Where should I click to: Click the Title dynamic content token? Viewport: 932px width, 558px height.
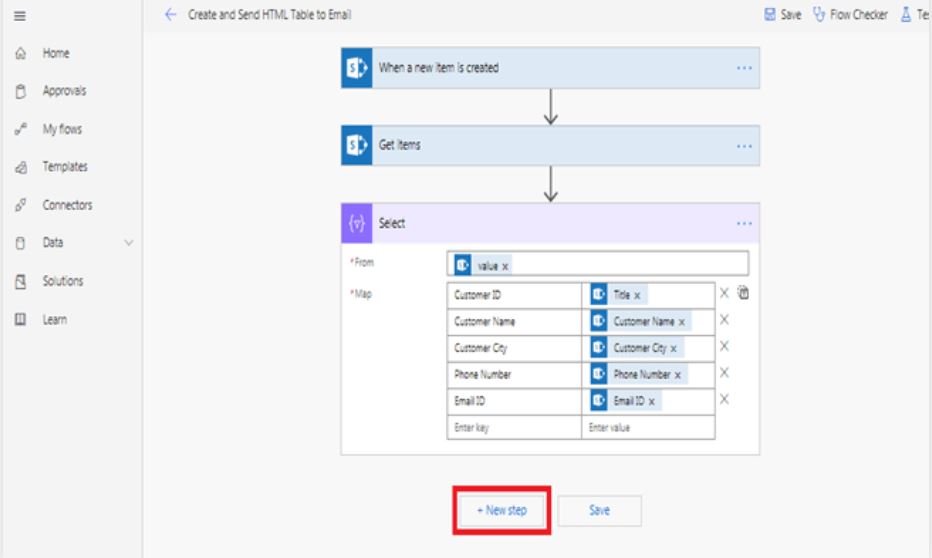click(617, 295)
